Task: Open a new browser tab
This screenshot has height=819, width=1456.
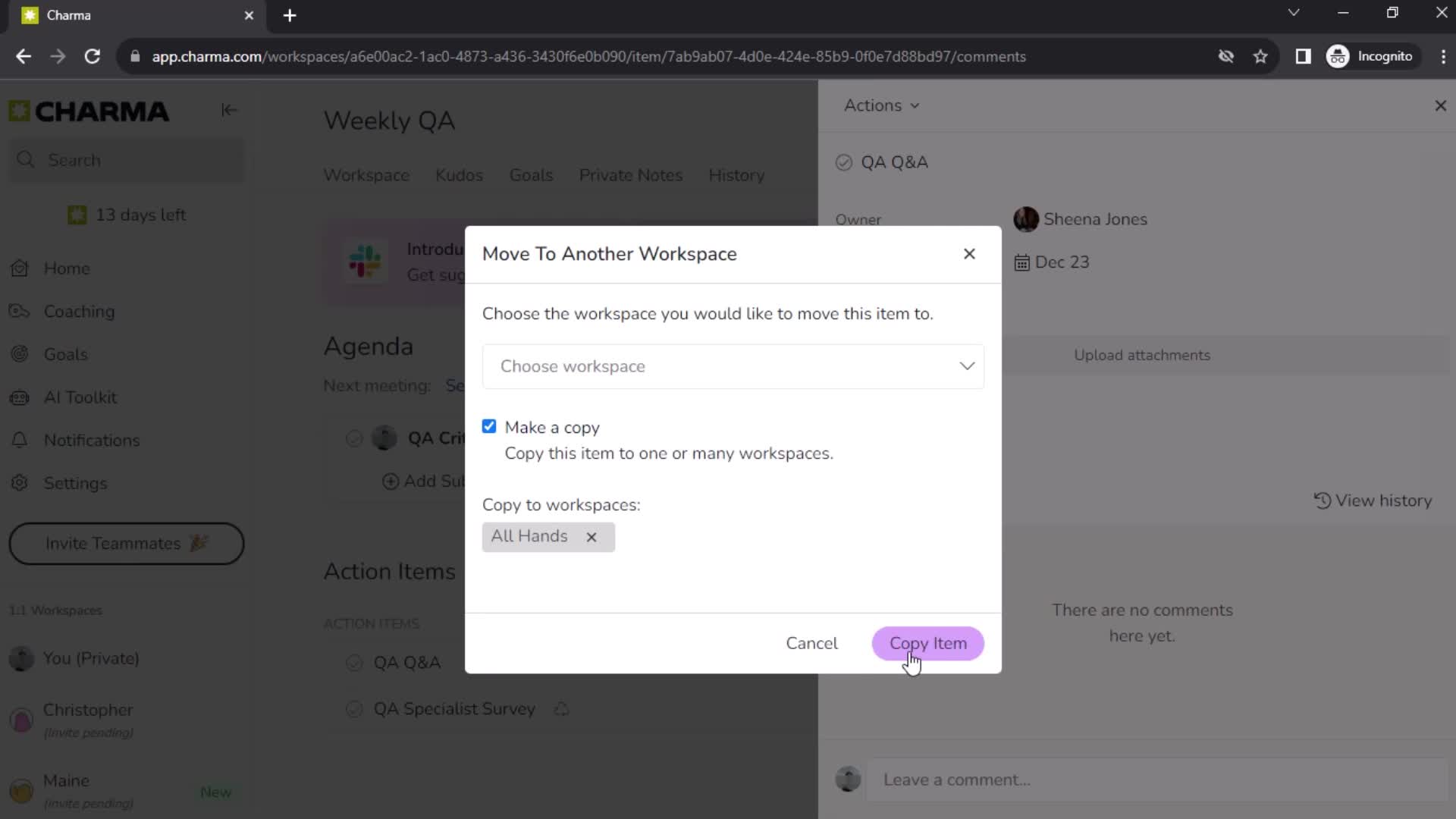Action: coord(290,15)
